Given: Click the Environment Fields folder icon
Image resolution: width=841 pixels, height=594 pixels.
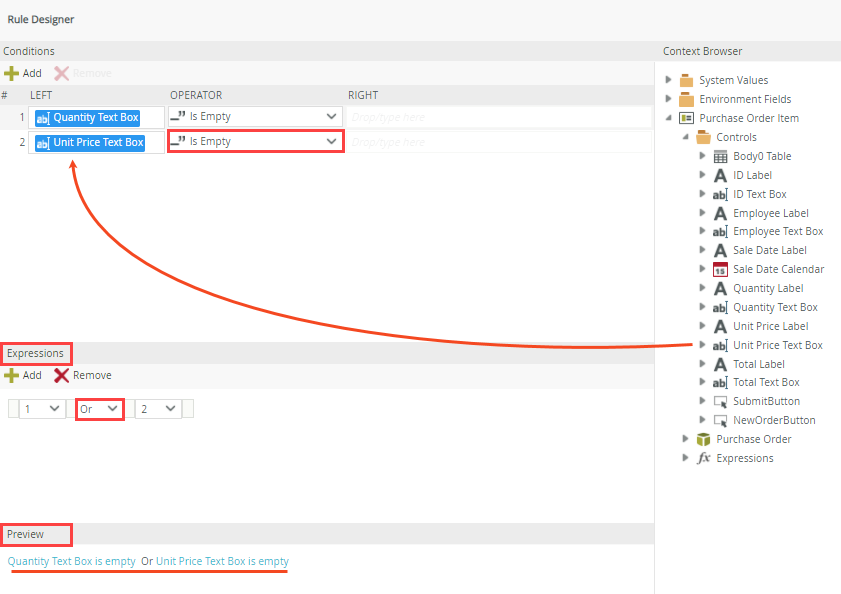Looking at the screenshot, I should click(x=686, y=99).
